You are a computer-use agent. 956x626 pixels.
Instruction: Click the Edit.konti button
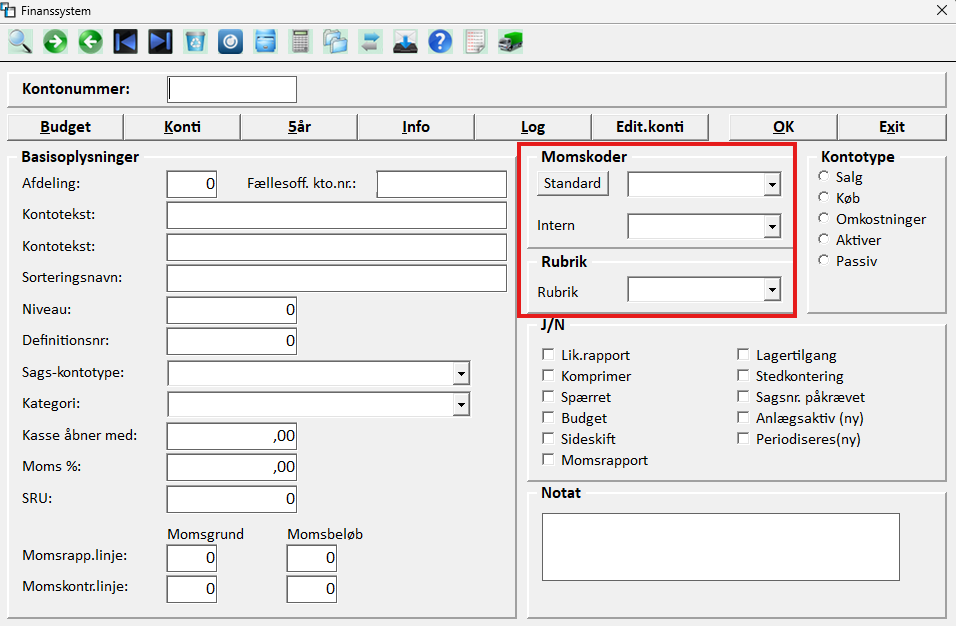[x=650, y=127]
